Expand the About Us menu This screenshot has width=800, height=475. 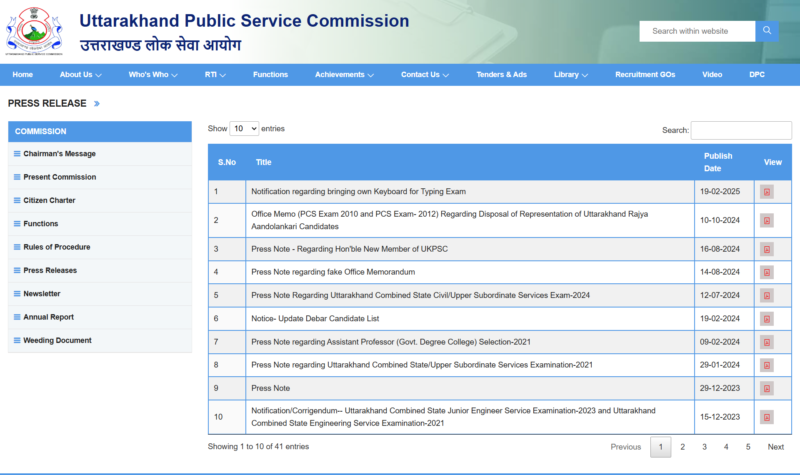pos(81,75)
